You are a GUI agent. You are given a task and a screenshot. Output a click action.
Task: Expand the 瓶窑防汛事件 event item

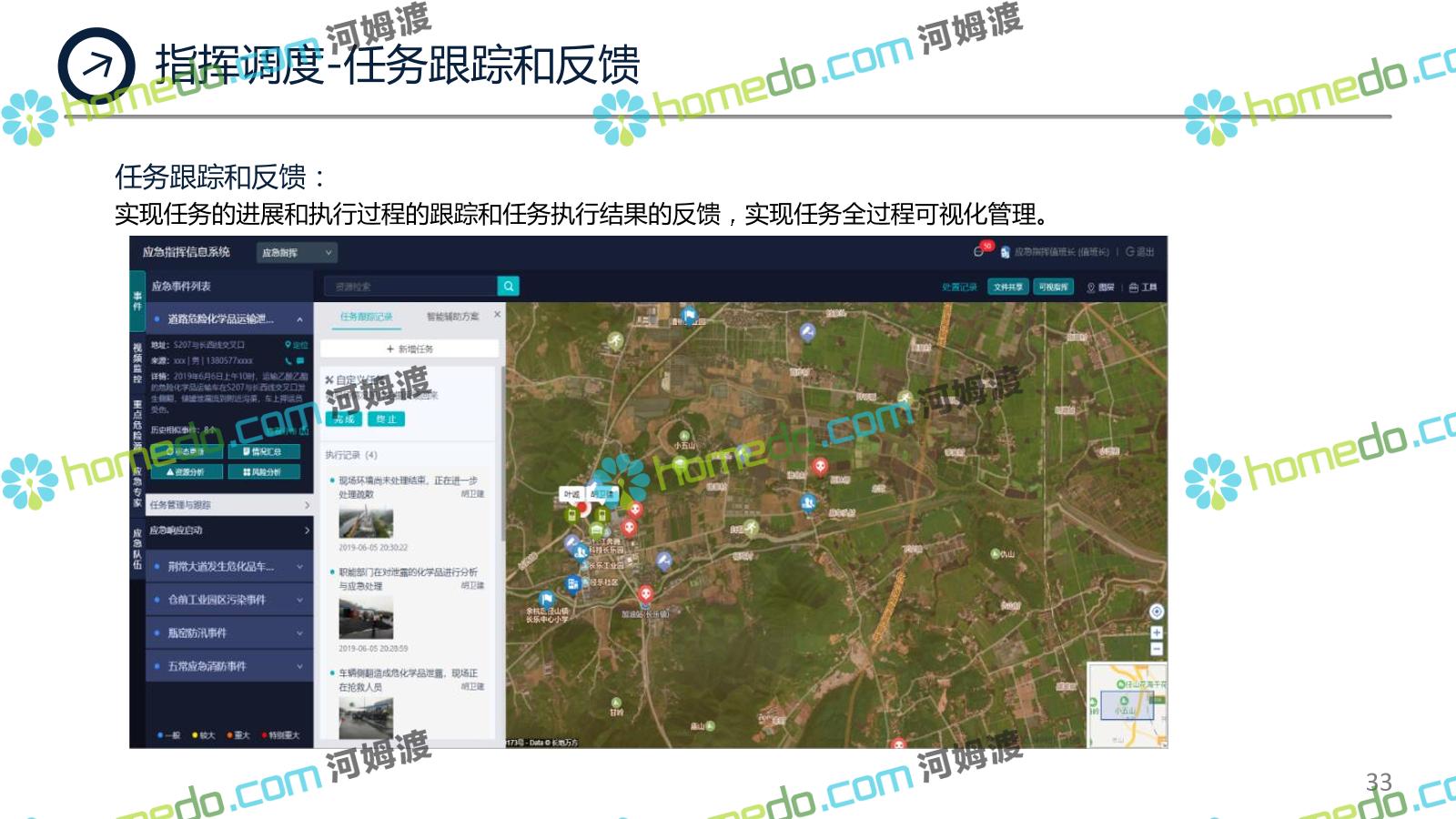tap(299, 633)
